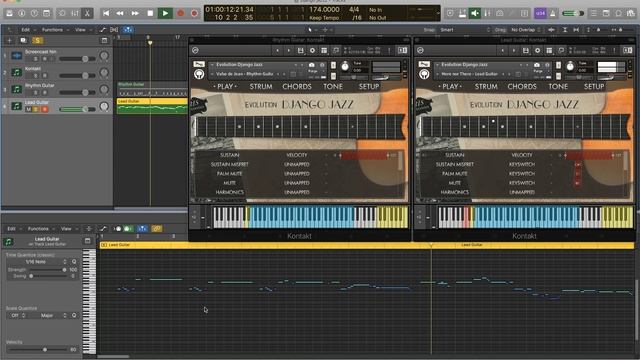
Task: Open the Browsers media button
Action: [x=631, y=13]
